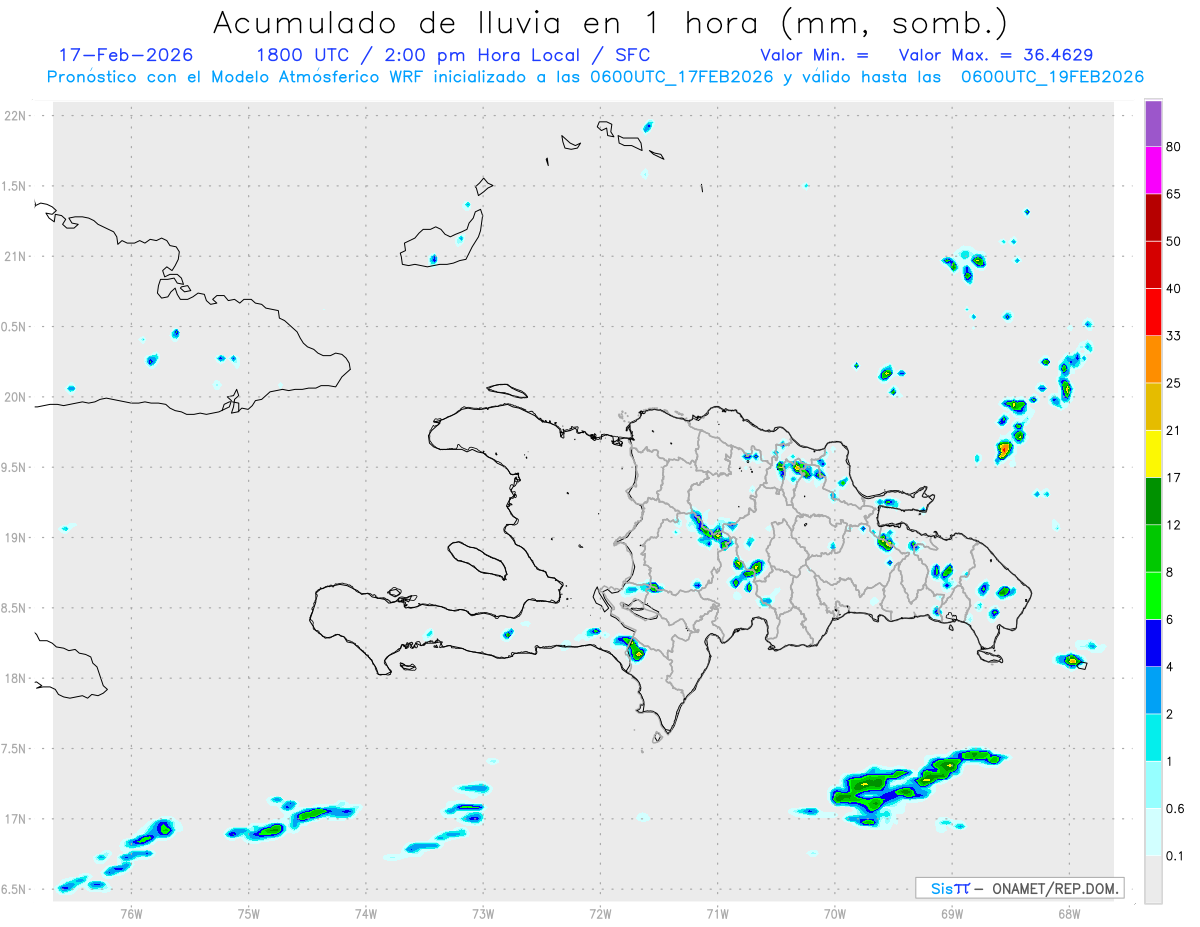Click the red swatch between 40 and 50
This screenshot has width=1200, height=927.
(1153, 265)
